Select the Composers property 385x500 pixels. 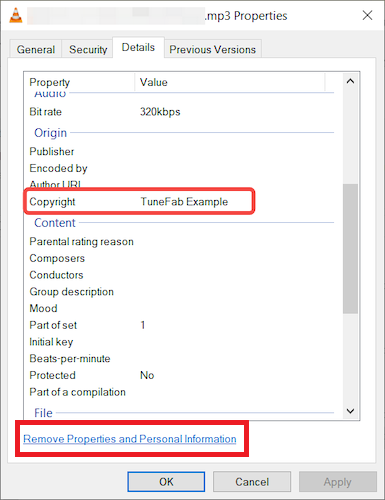[57, 258]
